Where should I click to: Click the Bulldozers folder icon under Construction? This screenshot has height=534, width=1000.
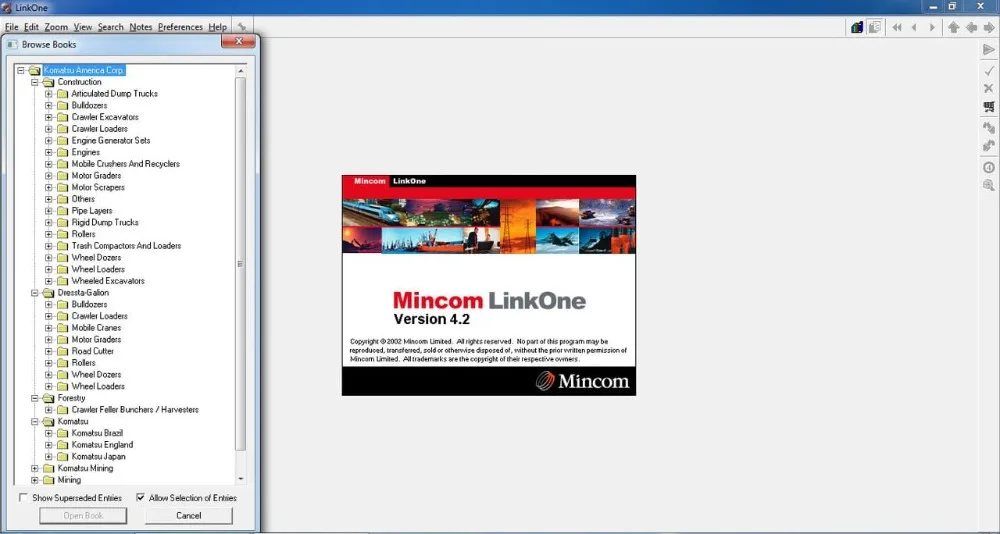(x=62, y=105)
